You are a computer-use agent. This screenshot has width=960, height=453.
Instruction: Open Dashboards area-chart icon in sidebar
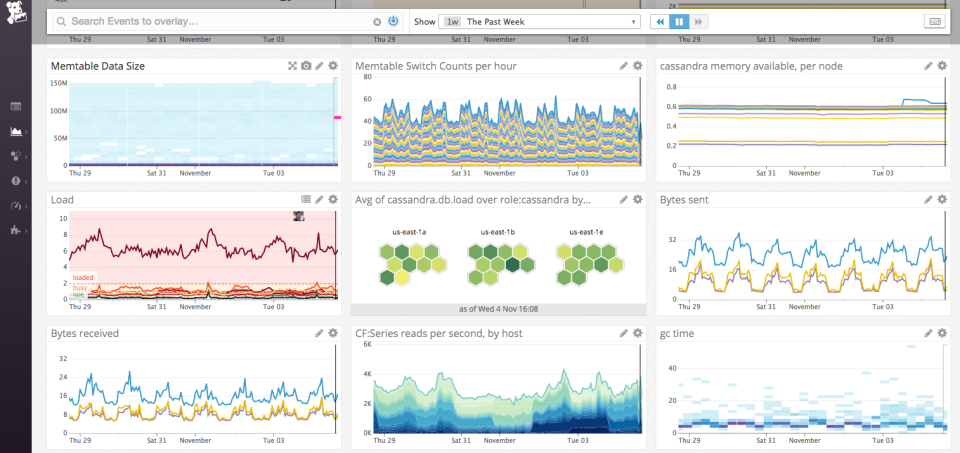tap(16, 131)
